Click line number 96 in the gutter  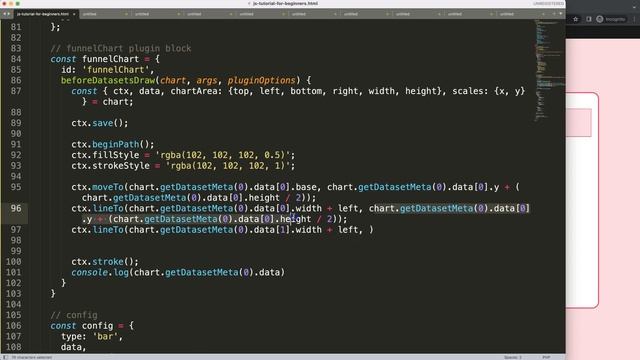click(x=16, y=208)
